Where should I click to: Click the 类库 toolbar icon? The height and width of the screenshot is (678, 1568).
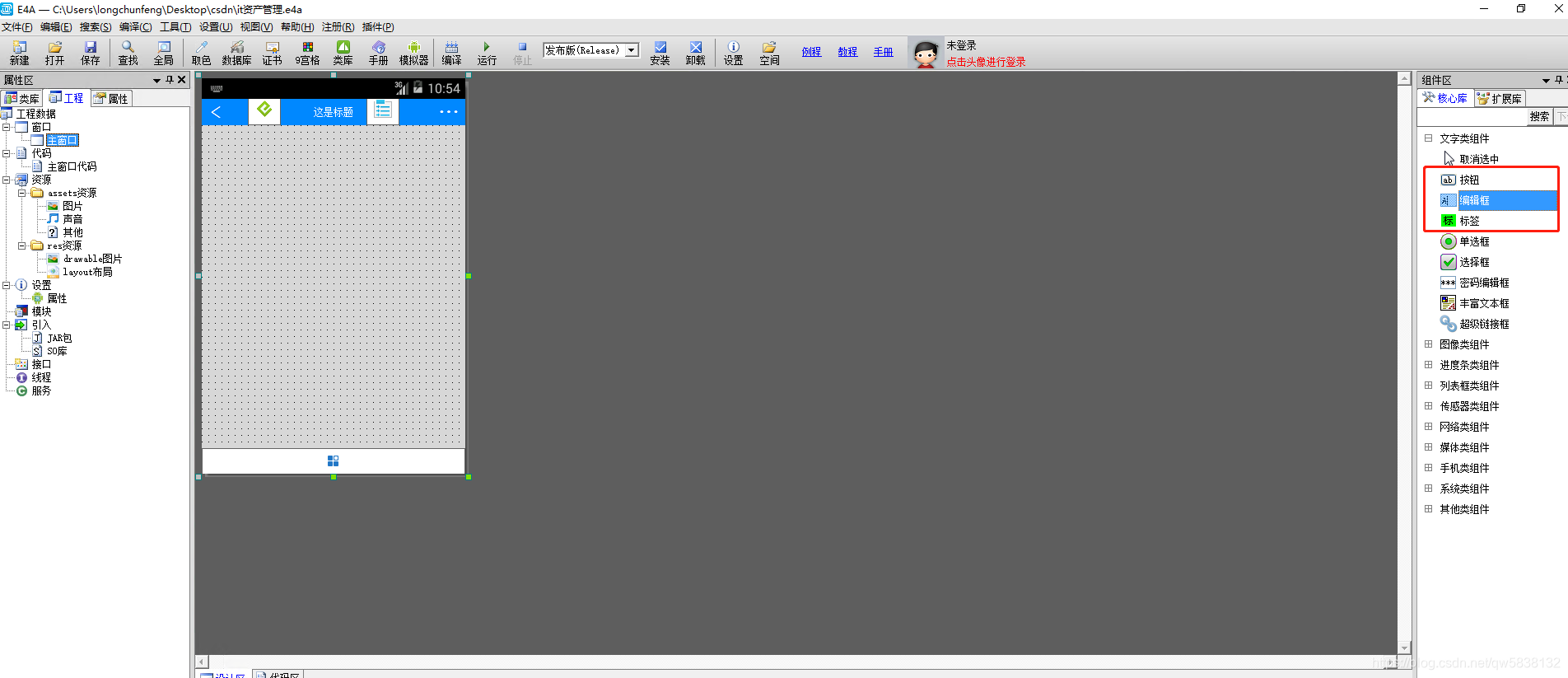coord(343,53)
